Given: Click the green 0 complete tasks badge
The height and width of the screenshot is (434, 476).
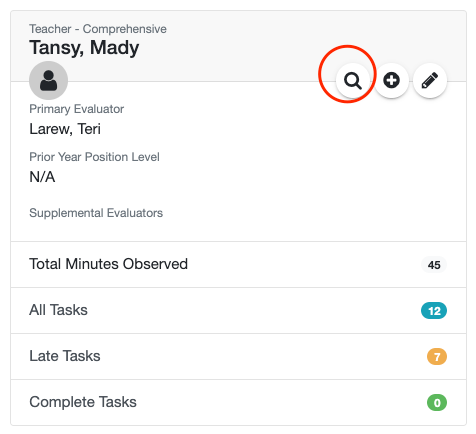Looking at the screenshot, I should [x=437, y=403].
